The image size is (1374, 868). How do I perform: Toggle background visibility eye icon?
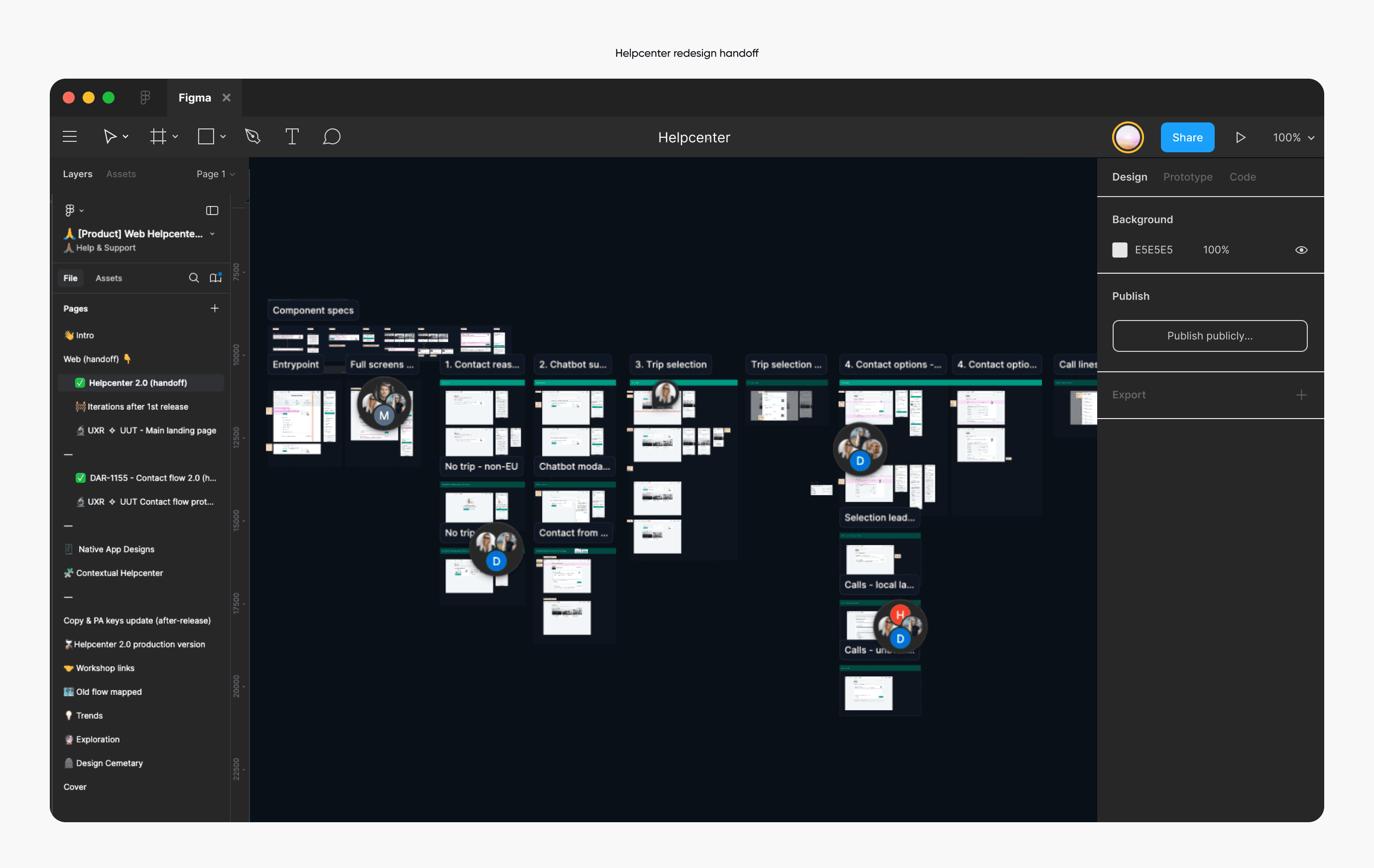(x=1301, y=250)
